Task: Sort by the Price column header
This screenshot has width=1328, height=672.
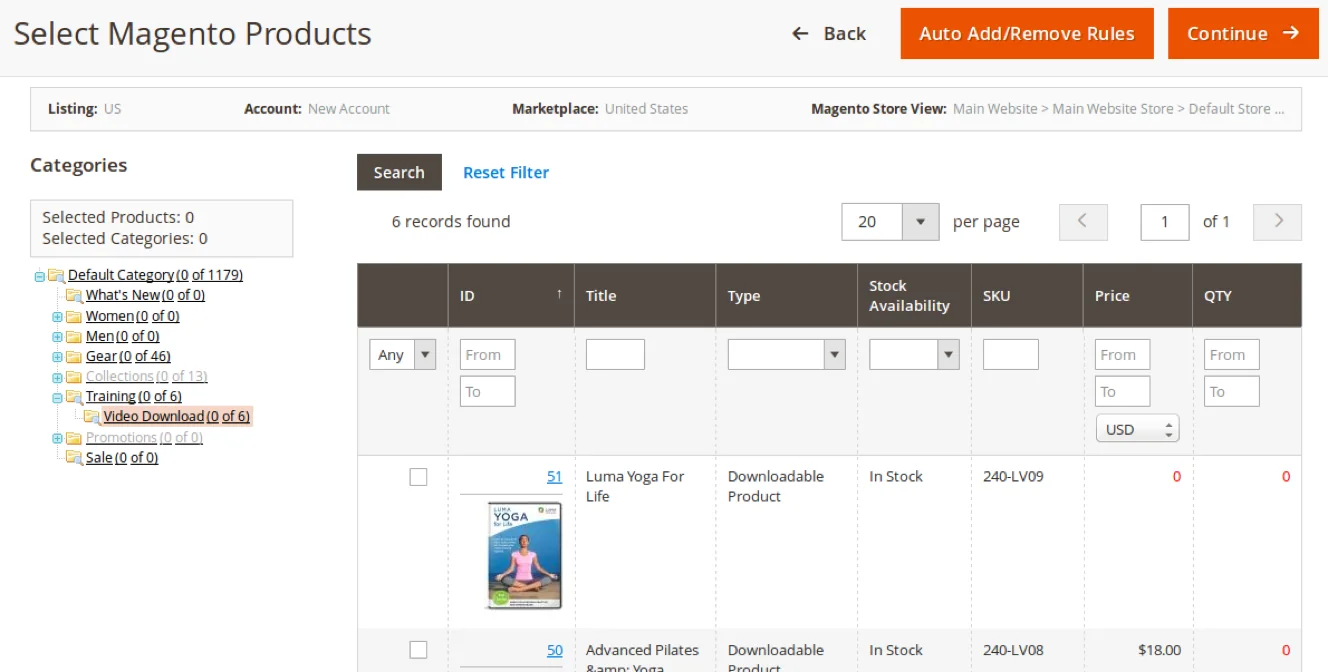Action: click(x=1137, y=295)
